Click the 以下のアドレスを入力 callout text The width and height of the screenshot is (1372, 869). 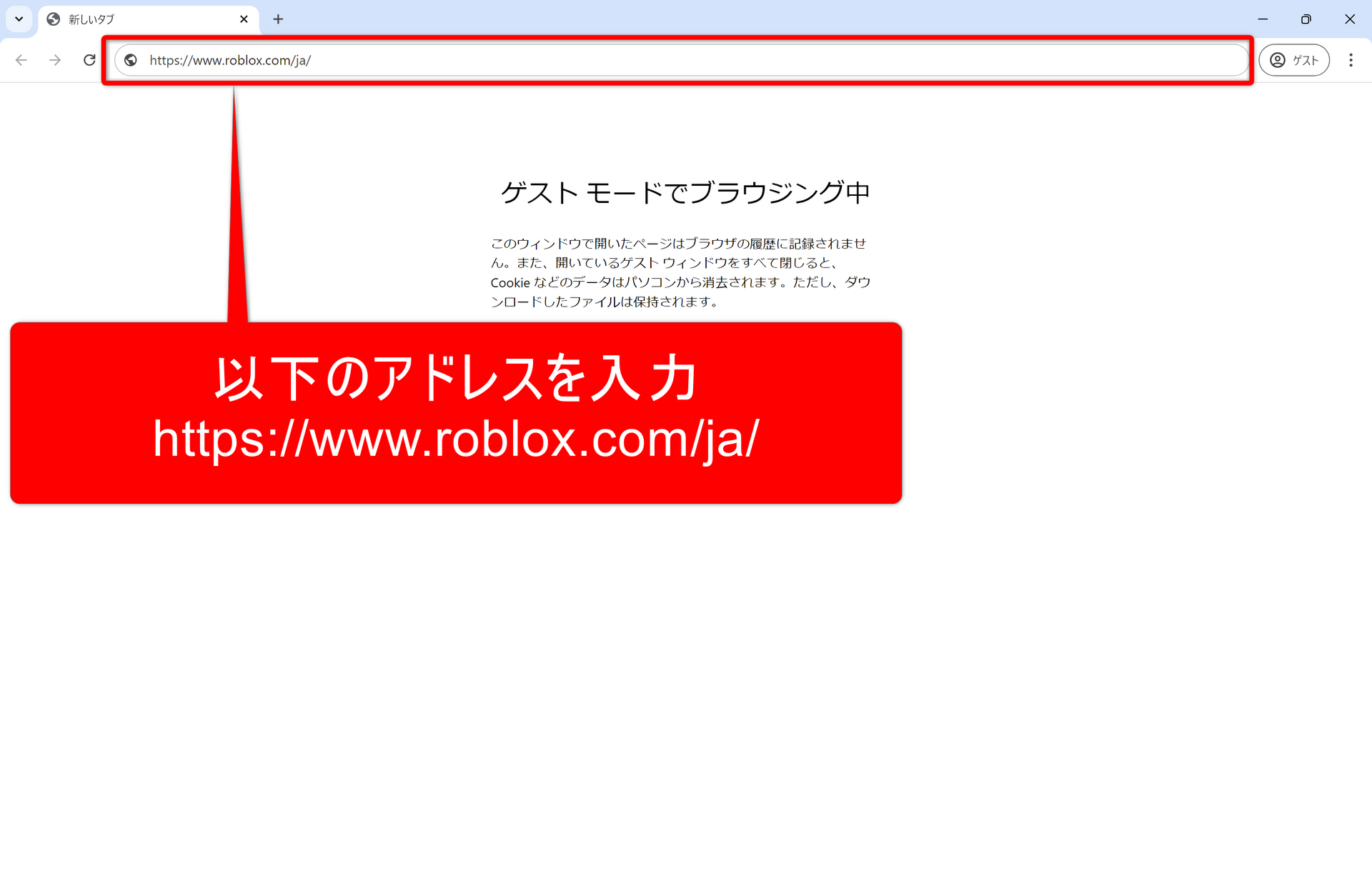456,378
